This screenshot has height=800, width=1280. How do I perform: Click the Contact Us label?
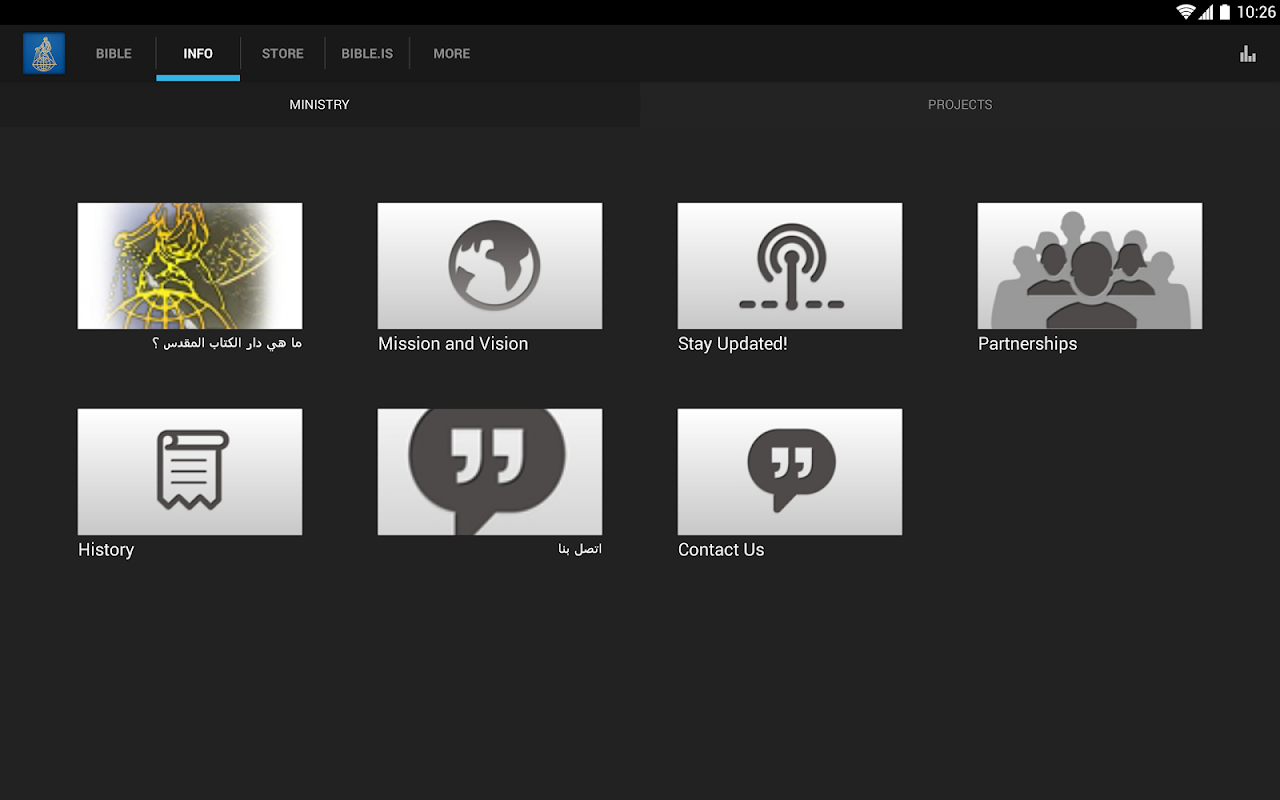[x=721, y=550]
